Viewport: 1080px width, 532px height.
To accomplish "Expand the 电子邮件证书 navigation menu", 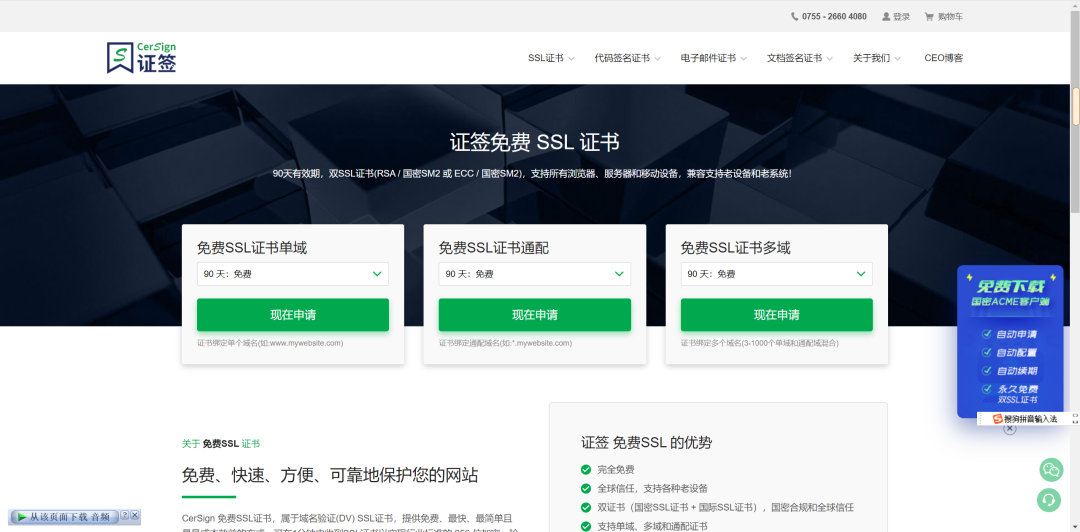I will click(x=714, y=59).
